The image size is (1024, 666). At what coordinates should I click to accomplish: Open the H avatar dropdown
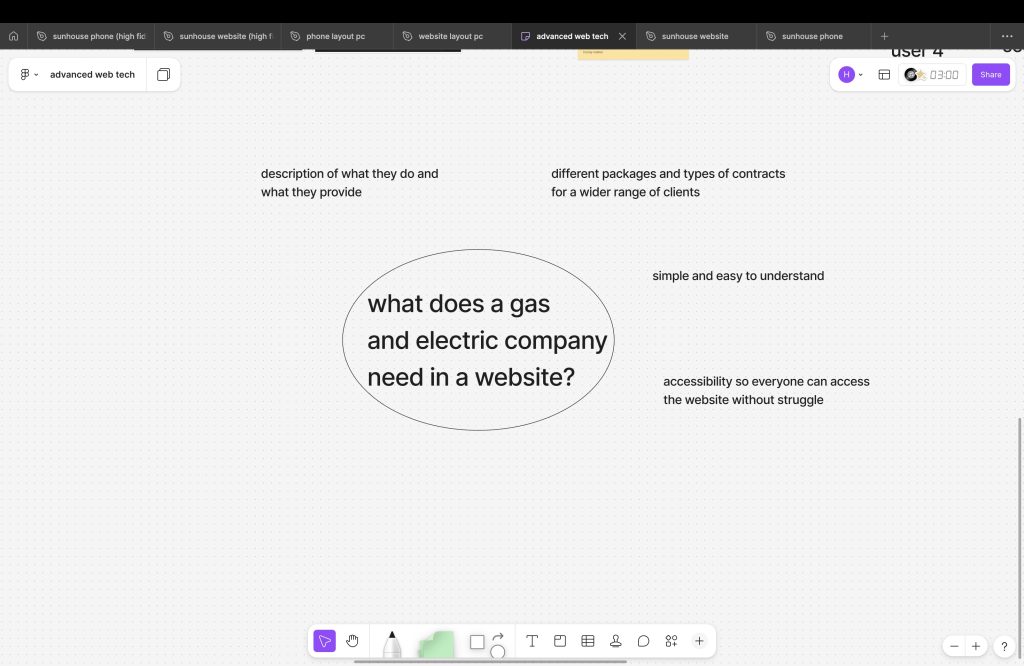[850, 75]
